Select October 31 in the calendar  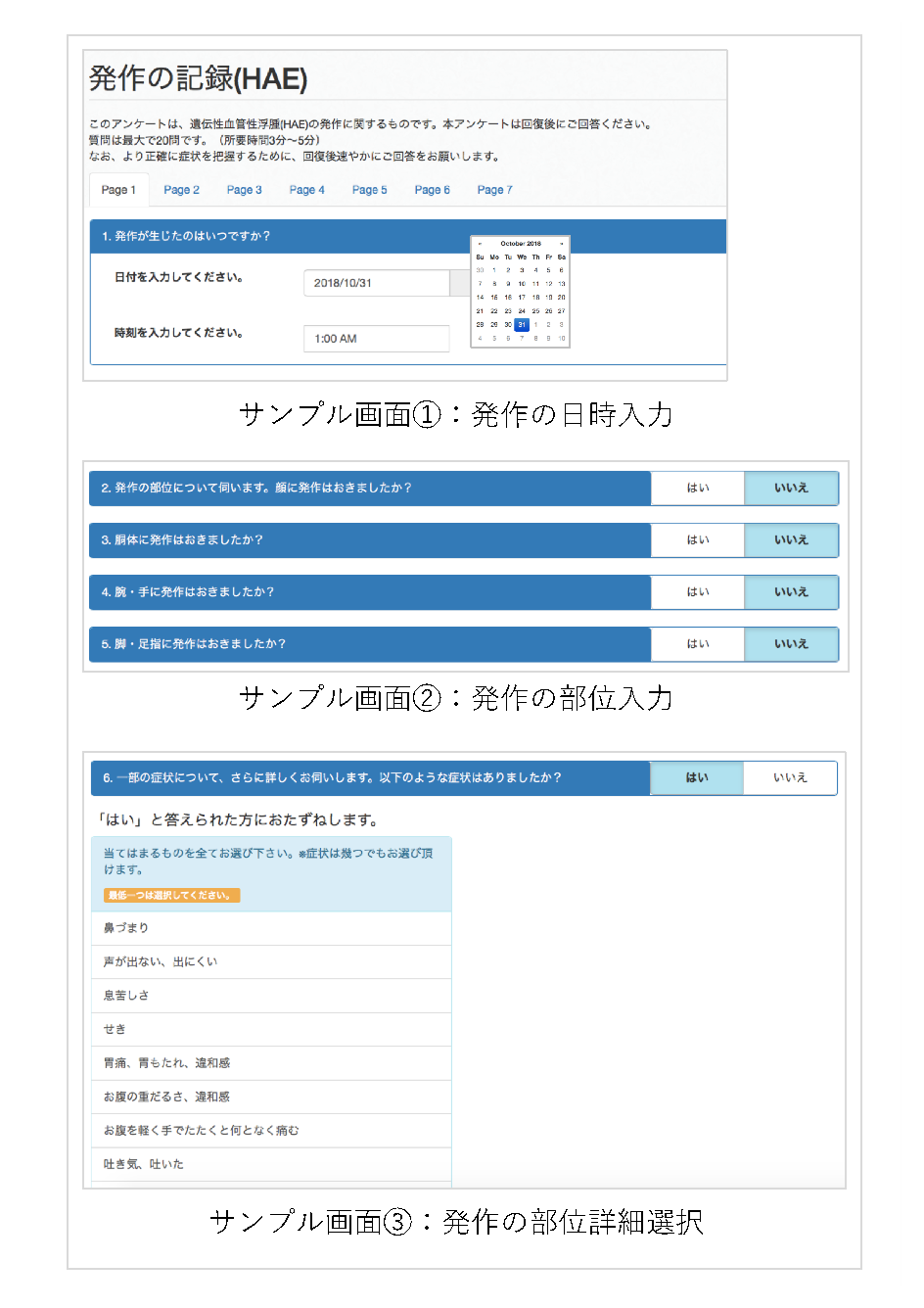tap(523, 324)
